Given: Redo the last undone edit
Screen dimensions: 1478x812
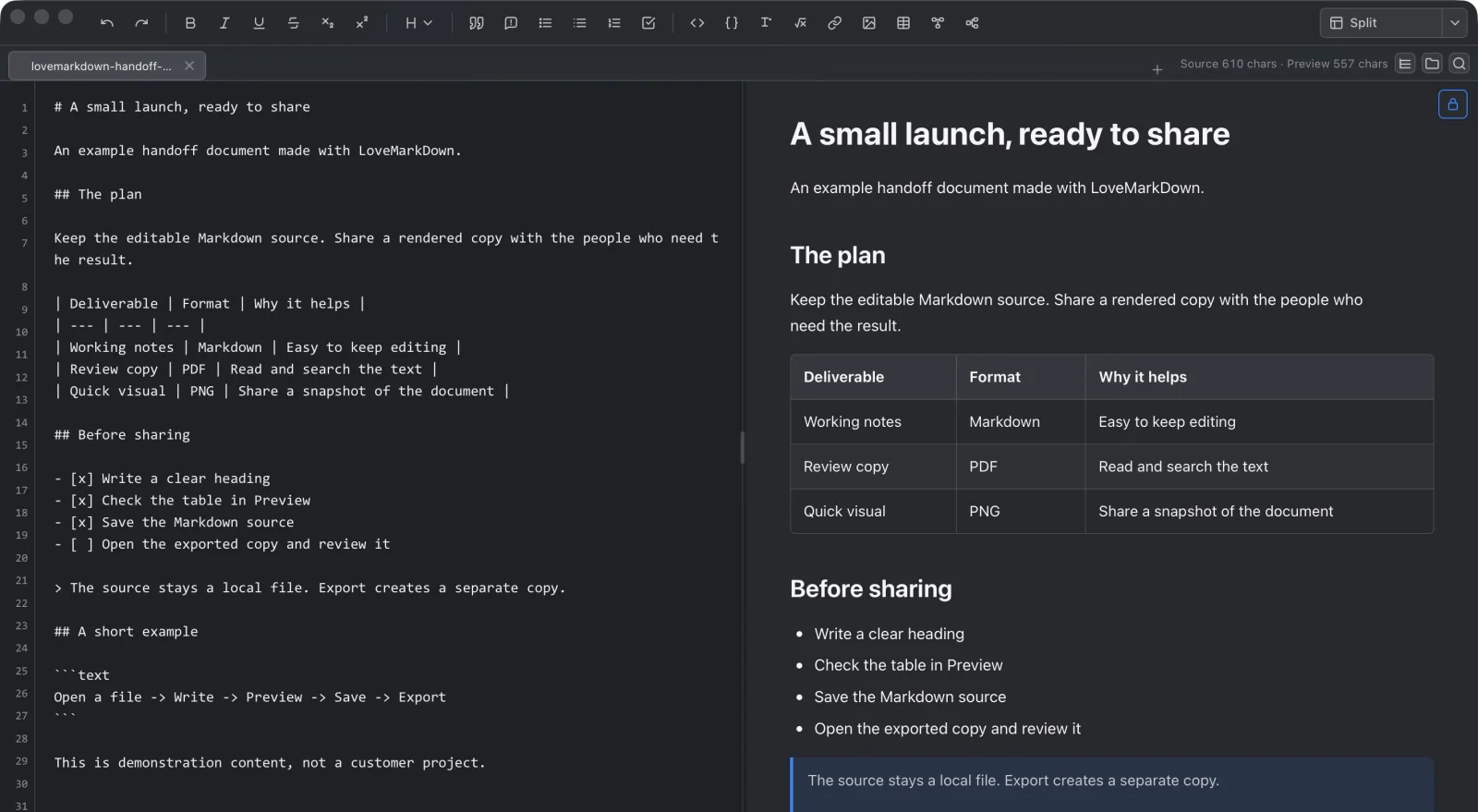Looking at the screenshot, I should pos(141,23).
